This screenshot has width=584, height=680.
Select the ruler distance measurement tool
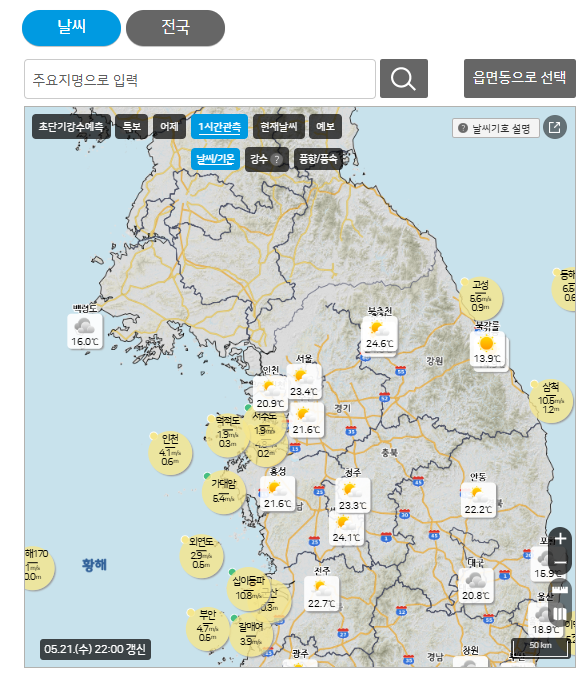tap(560, 589)
